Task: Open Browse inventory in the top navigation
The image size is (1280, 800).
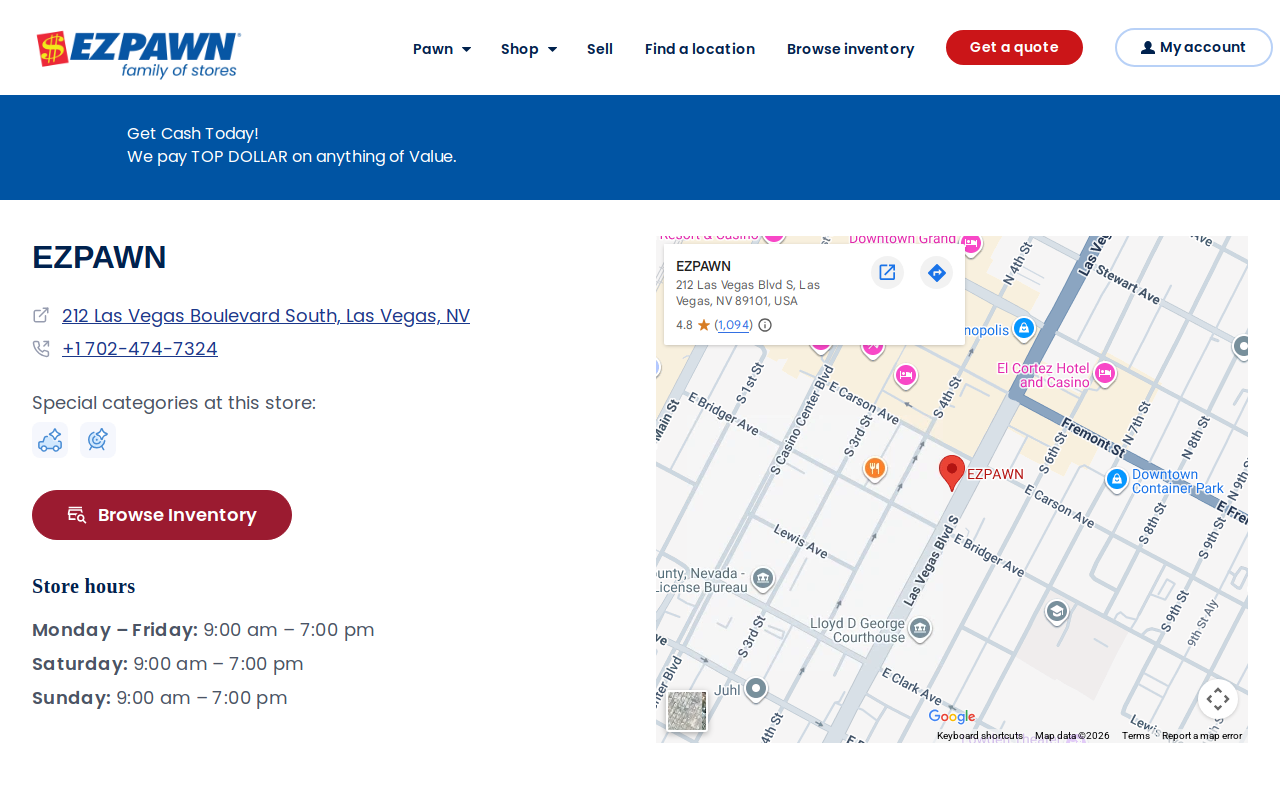Action: coord(851,49)
